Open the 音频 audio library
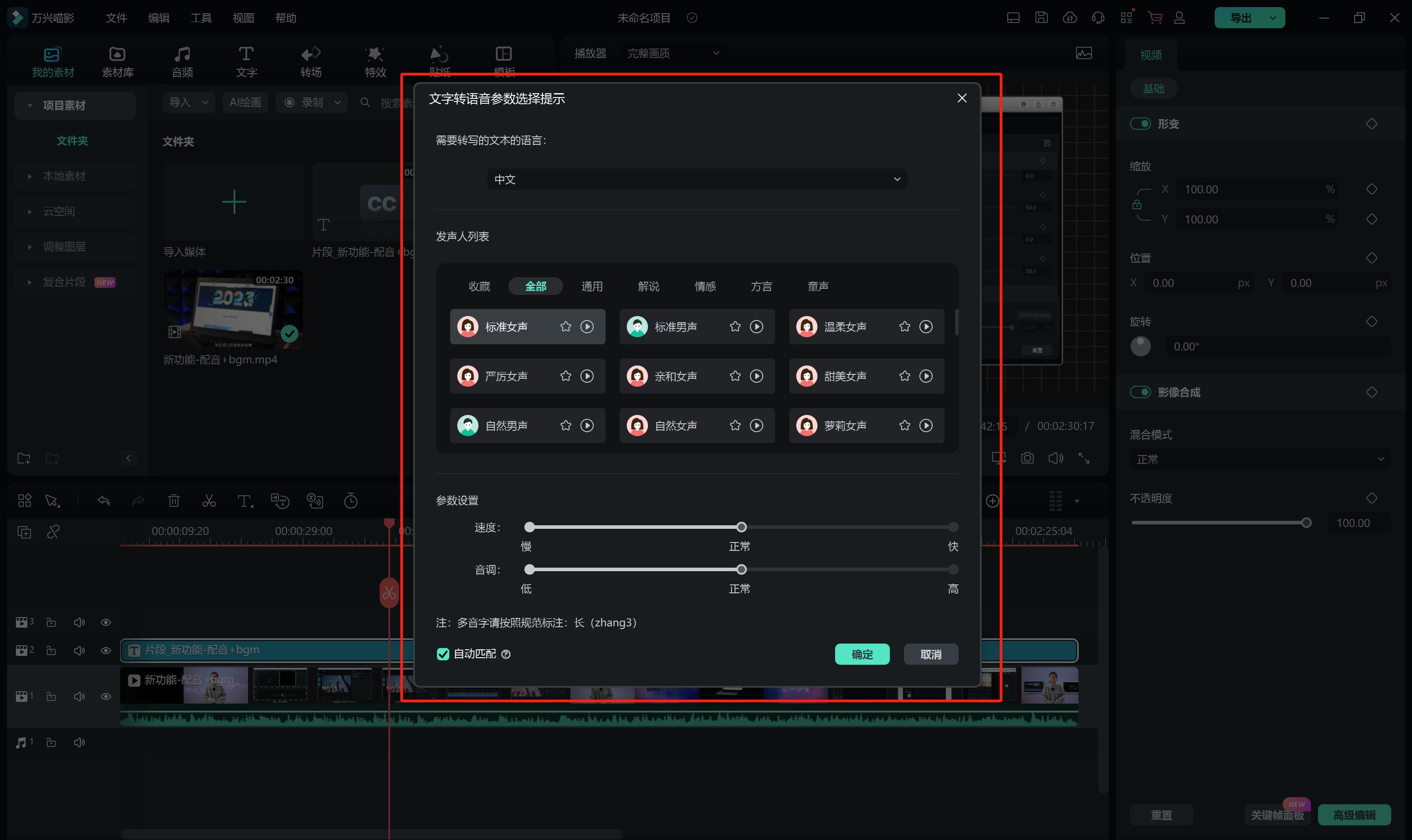 pos(182,61)
